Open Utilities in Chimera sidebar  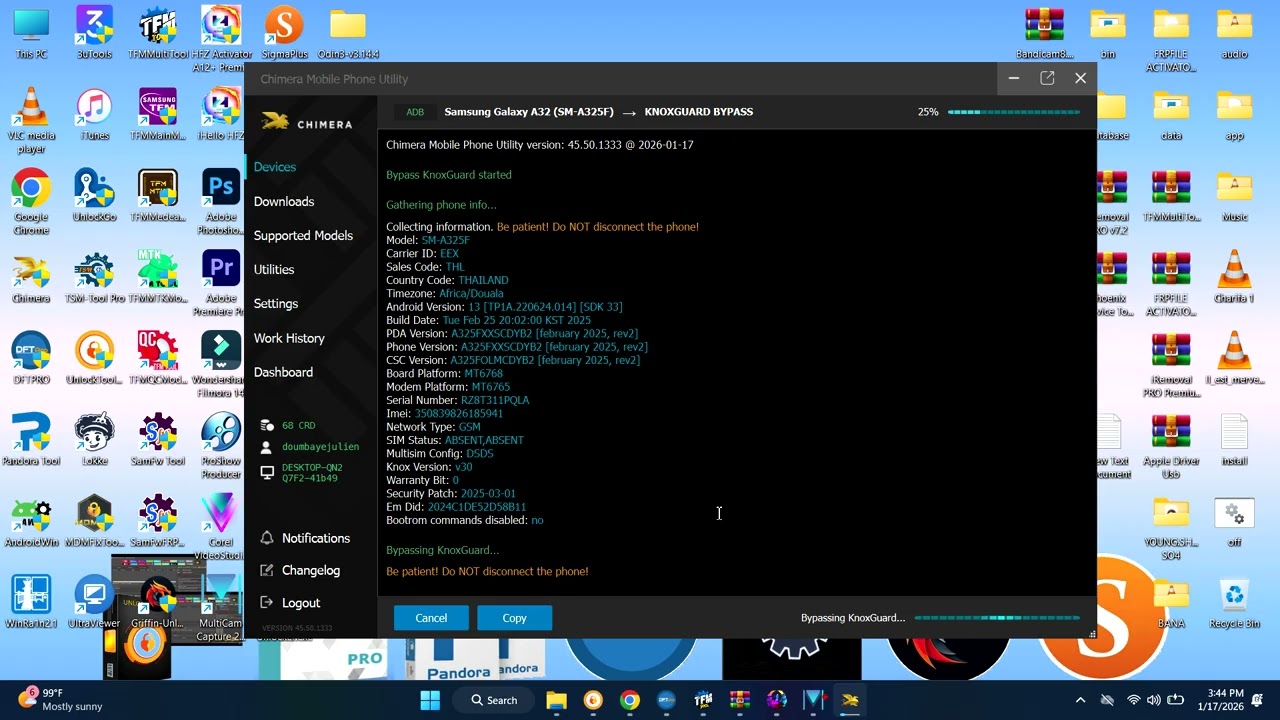pos(274,269)
